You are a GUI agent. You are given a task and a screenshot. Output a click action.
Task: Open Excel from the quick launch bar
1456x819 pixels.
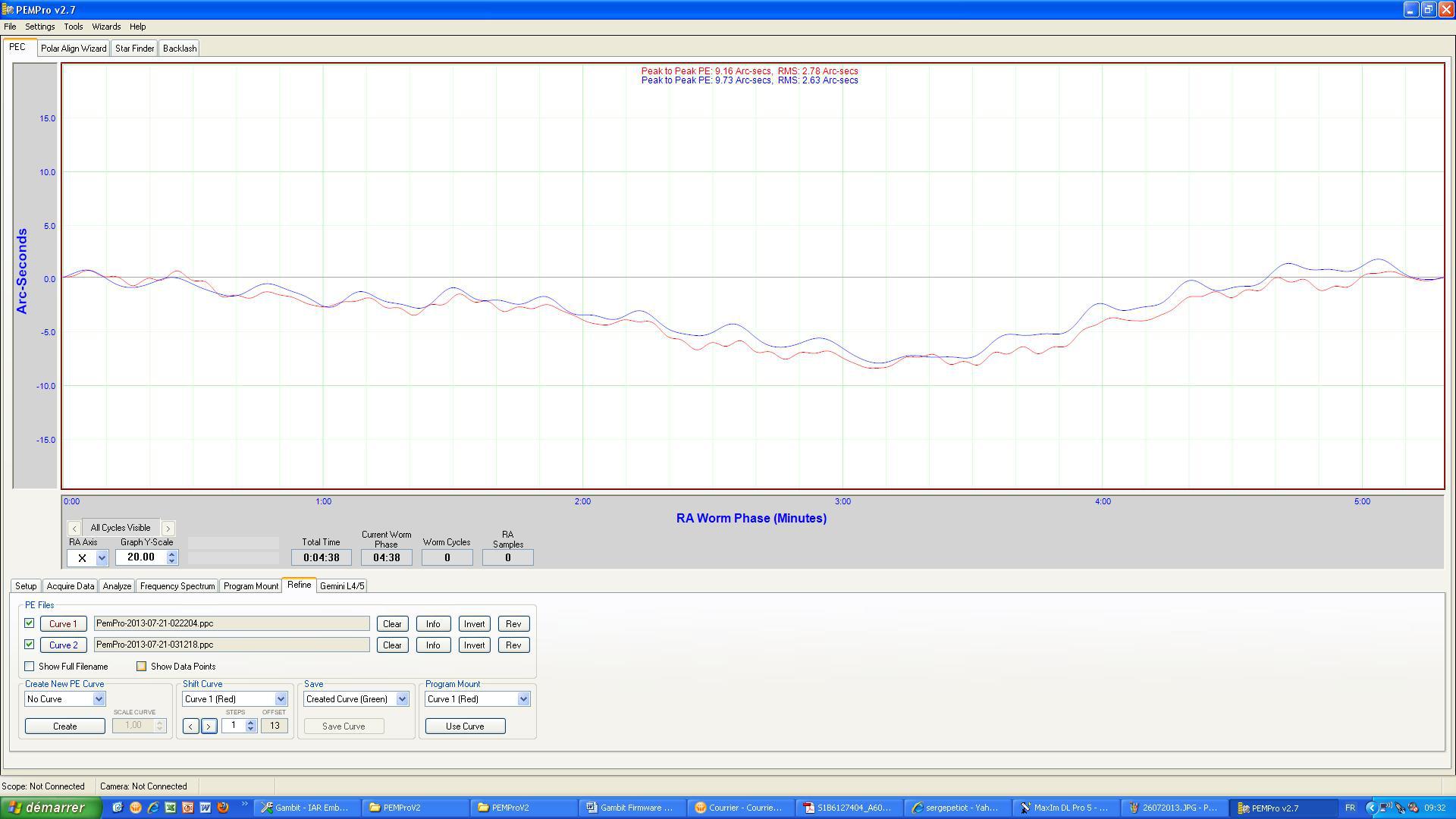171,808
